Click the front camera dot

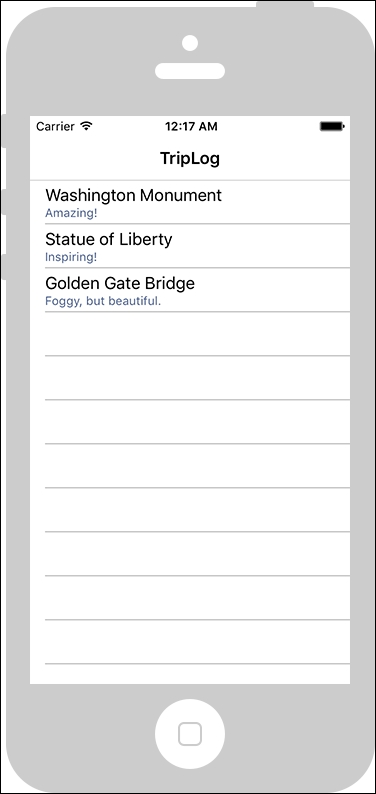pyautogui.click(x=190, y=43)
